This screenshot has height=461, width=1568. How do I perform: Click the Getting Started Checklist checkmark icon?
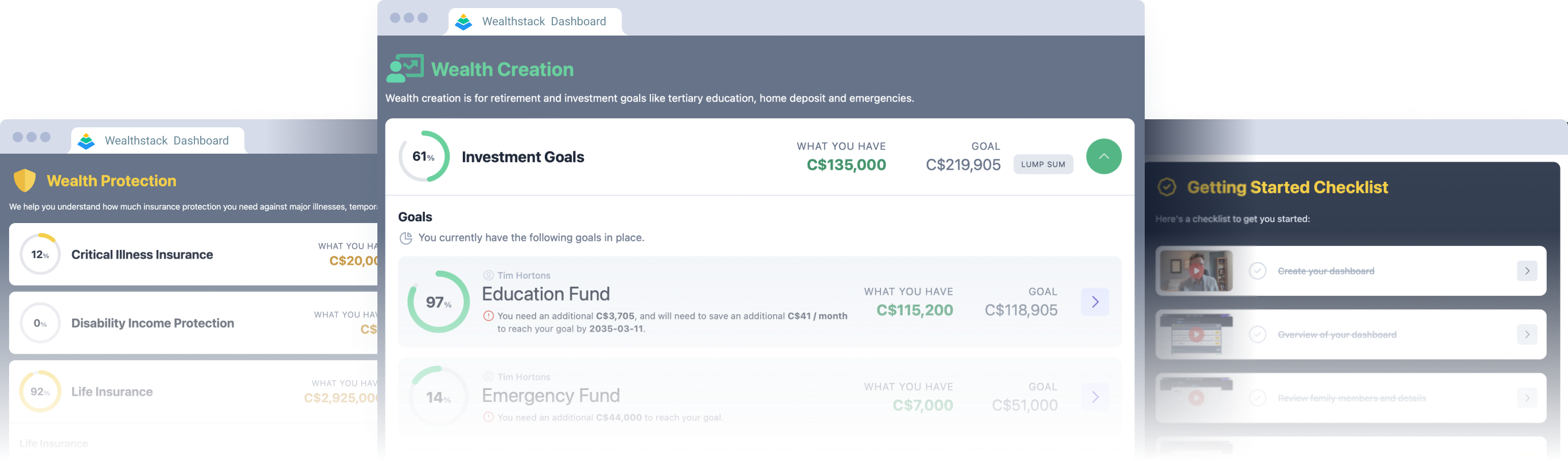point(1167,187)
